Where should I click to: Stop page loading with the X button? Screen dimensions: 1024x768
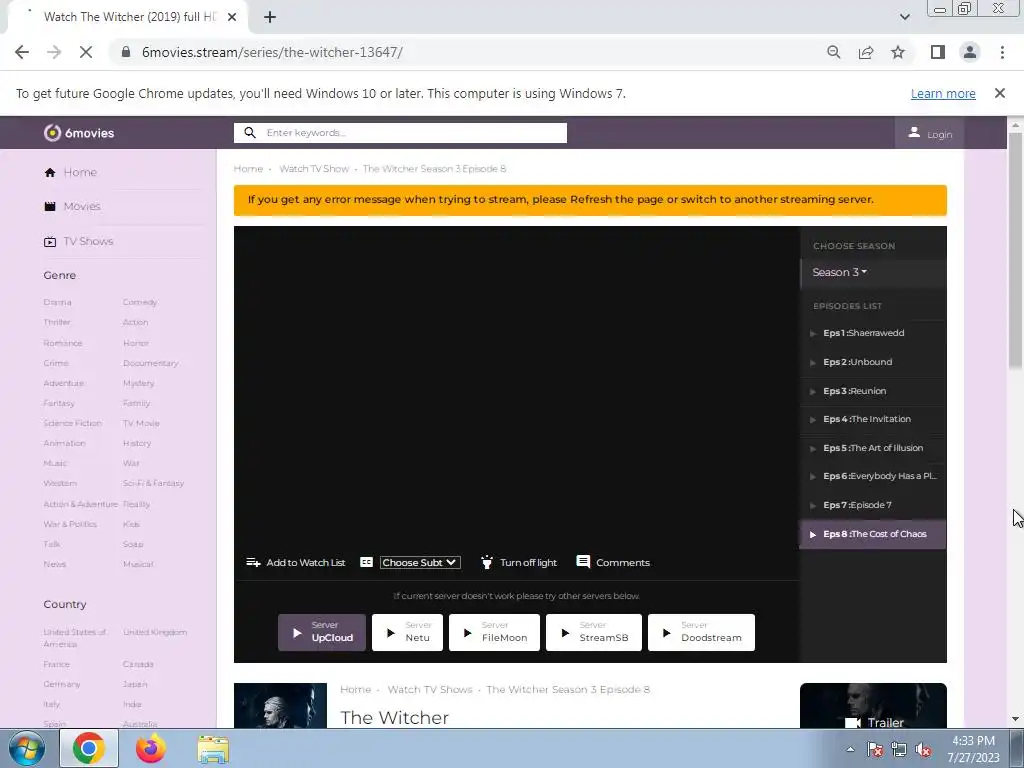86,52
